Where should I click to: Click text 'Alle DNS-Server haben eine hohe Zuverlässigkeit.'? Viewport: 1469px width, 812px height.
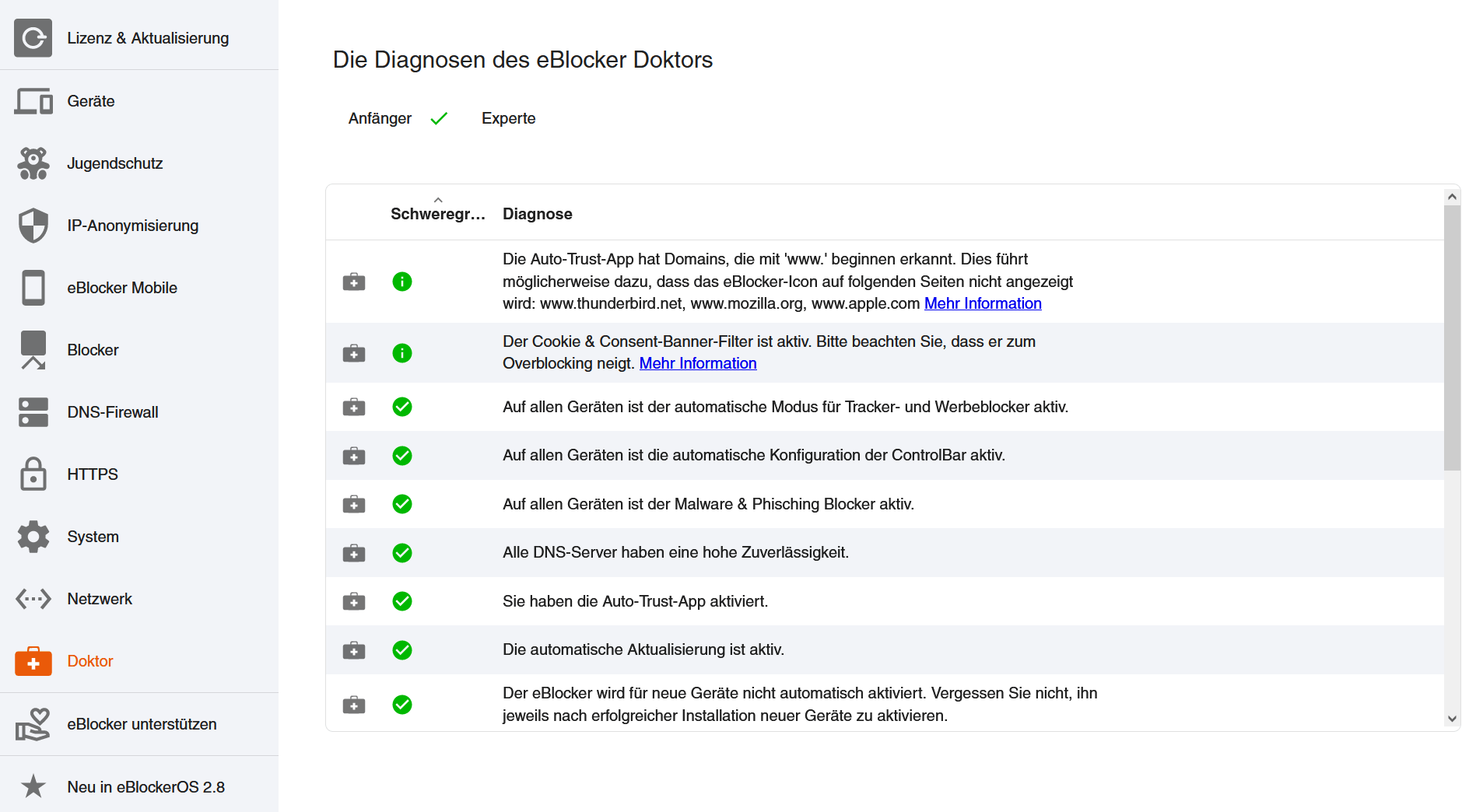pos(675,552)
